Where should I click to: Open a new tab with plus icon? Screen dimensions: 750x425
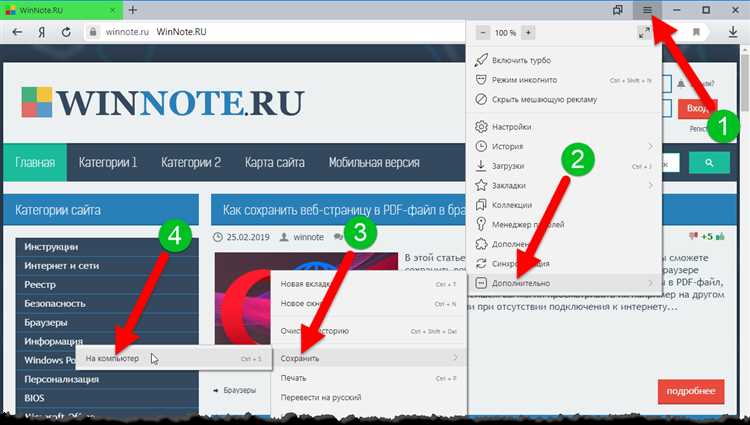[132, 10]
